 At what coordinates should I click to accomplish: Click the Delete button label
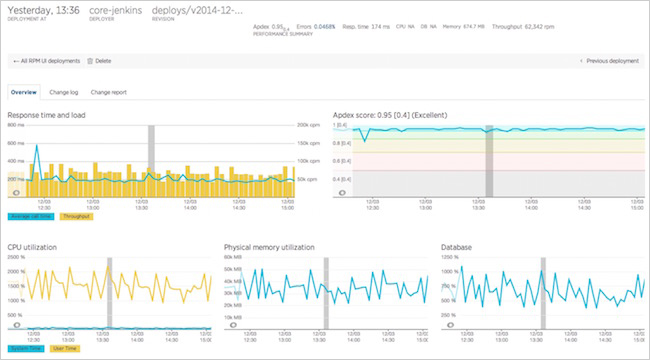pos(103,61)
